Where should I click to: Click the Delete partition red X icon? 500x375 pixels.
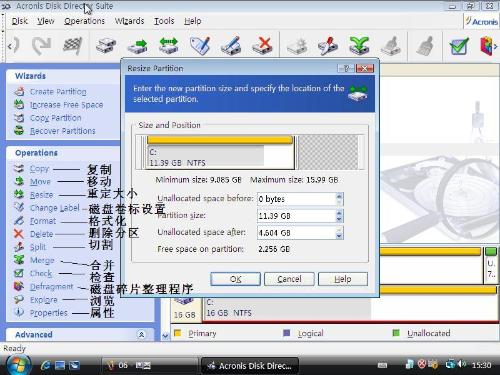(262, 45)
